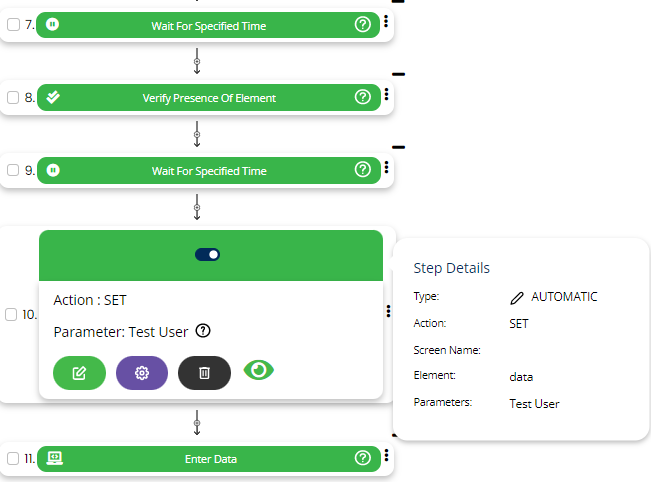
Task: Open three-dot menu for step 7
Action: click(386, 24)
